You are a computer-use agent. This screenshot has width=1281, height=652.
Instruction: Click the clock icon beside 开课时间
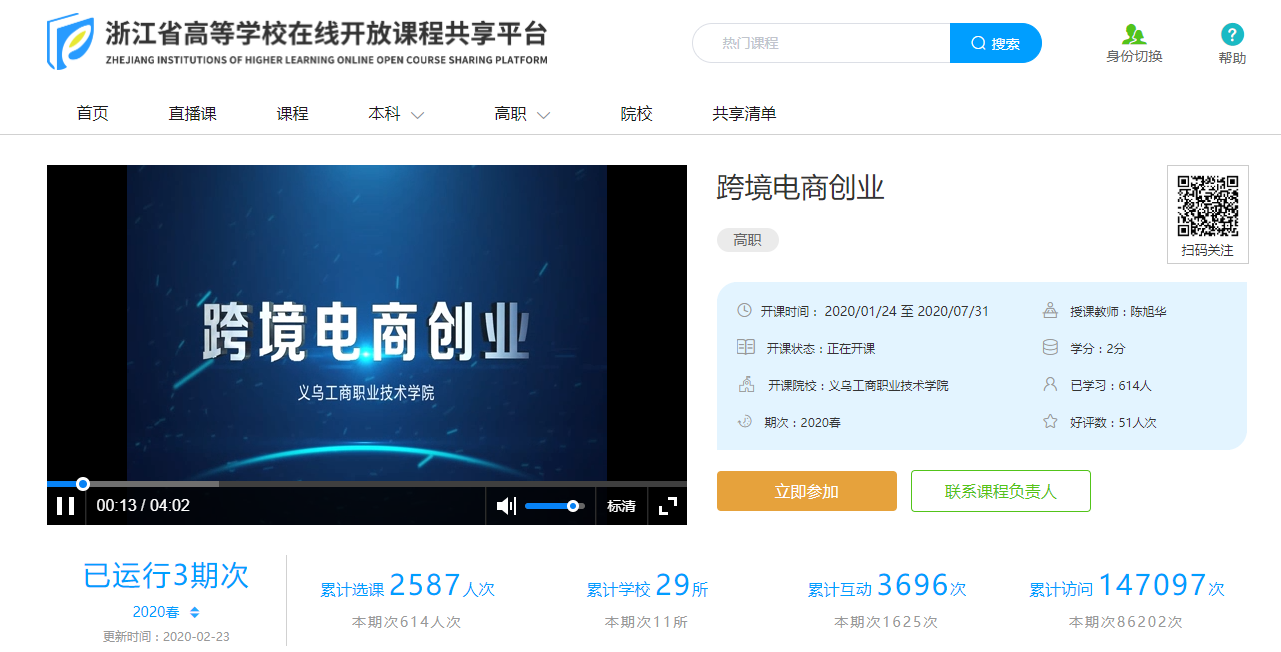point(744,310)
